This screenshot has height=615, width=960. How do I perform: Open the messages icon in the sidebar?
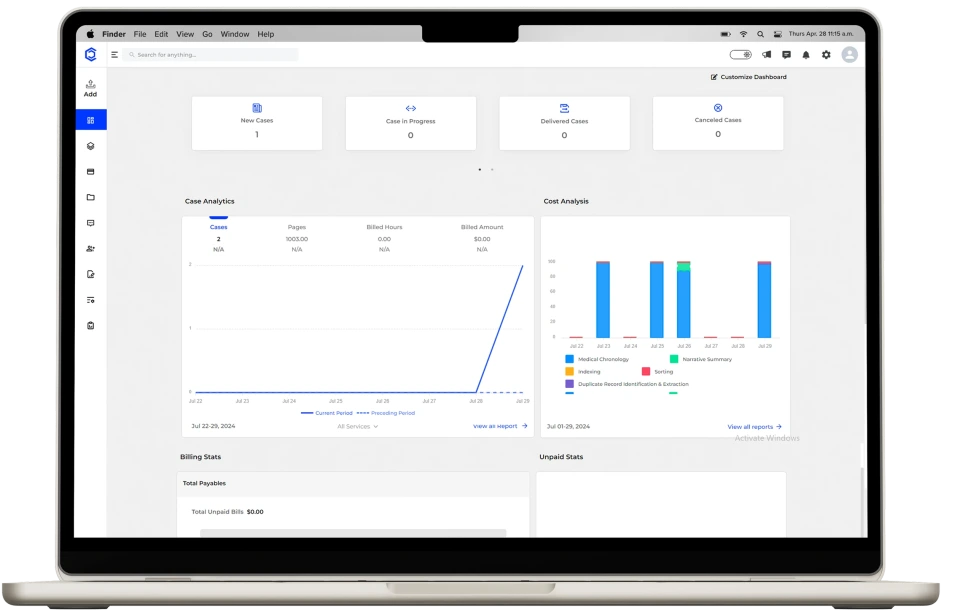[x=90, y=222]
